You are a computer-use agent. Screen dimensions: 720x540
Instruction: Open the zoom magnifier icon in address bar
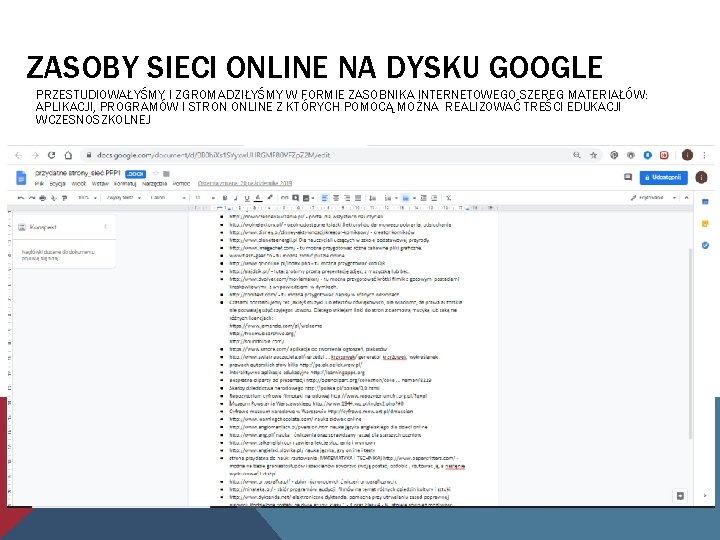tap(577, 155)
